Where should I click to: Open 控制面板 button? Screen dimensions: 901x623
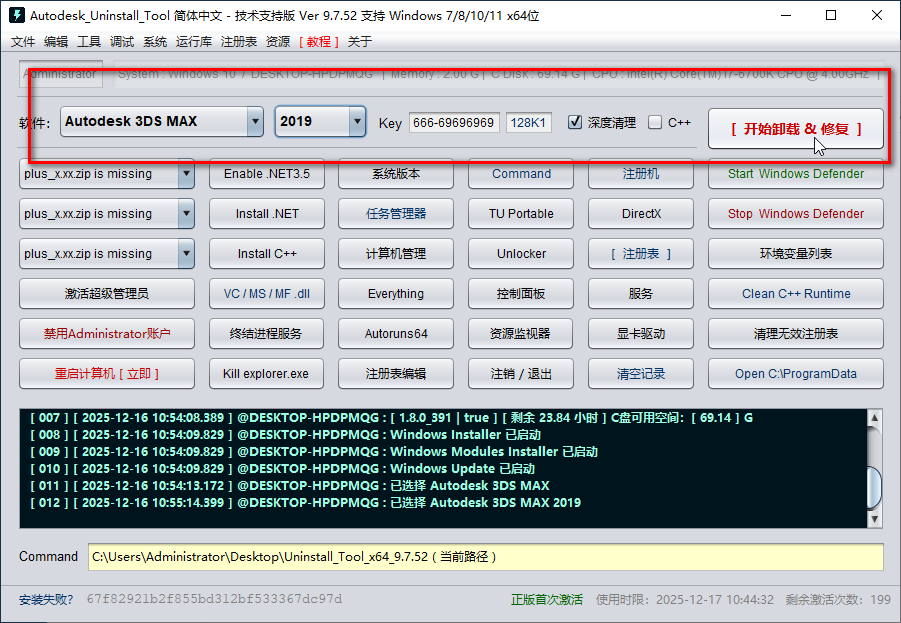click(x=521, y=294)
